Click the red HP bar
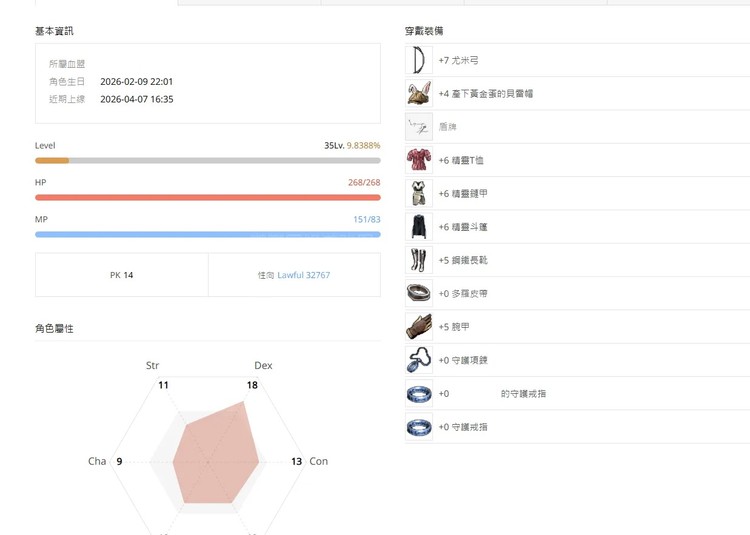The image size is (750, 535). (x=207, y=197)
